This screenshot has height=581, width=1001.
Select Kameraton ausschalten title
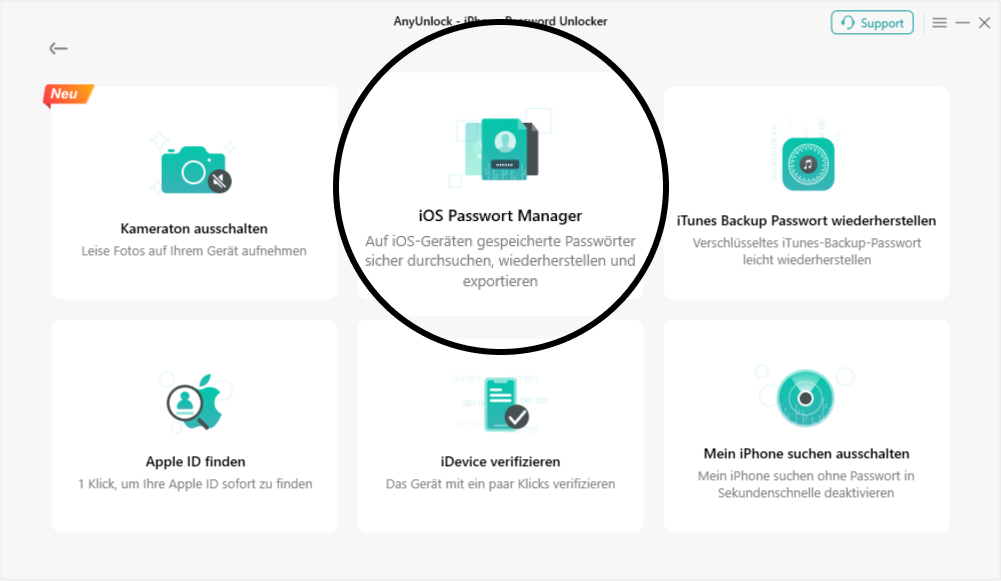pyautogui.click(x=194, y=229)
